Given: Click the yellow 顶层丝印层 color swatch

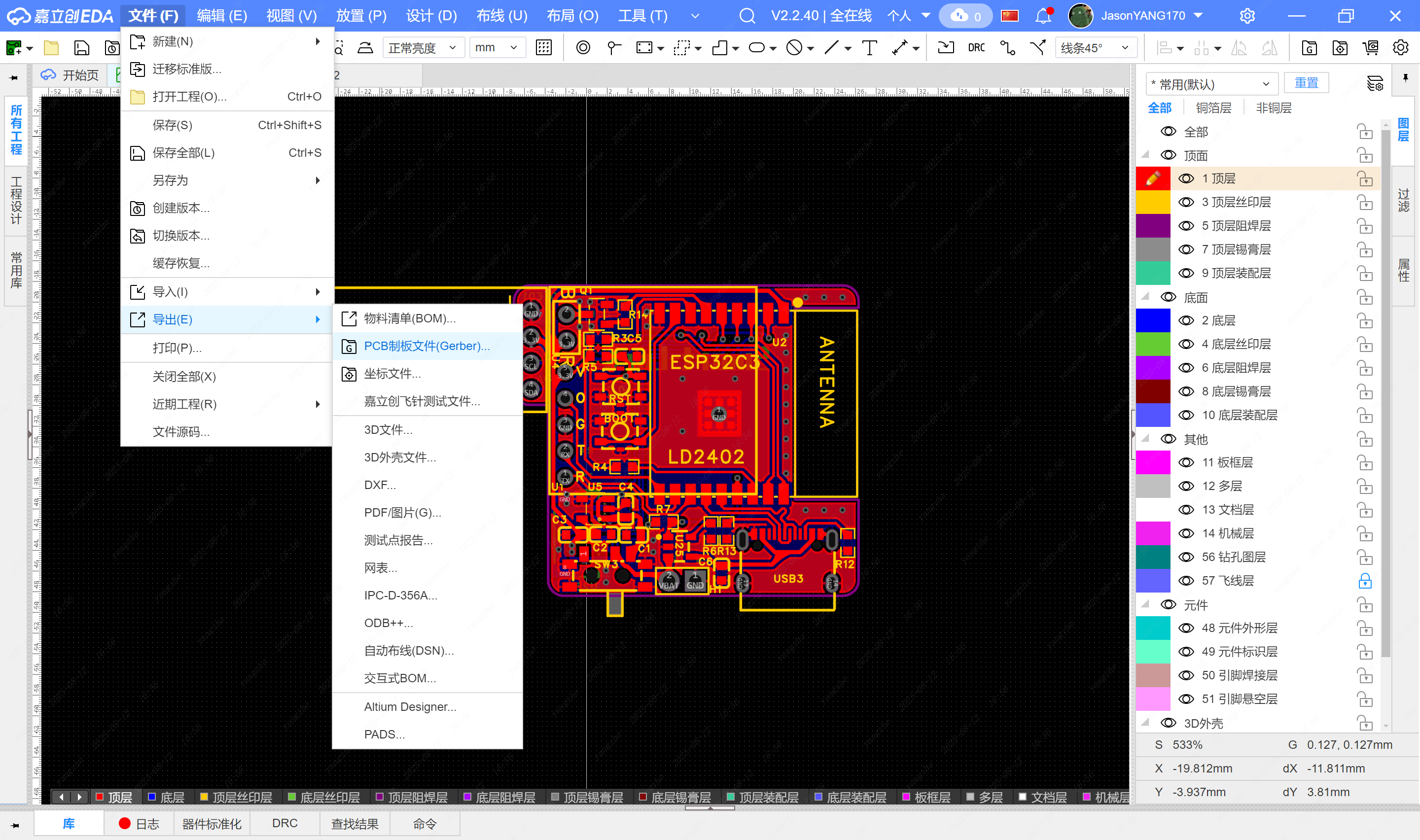Looking at the screenshot, I should (1153, 203).
